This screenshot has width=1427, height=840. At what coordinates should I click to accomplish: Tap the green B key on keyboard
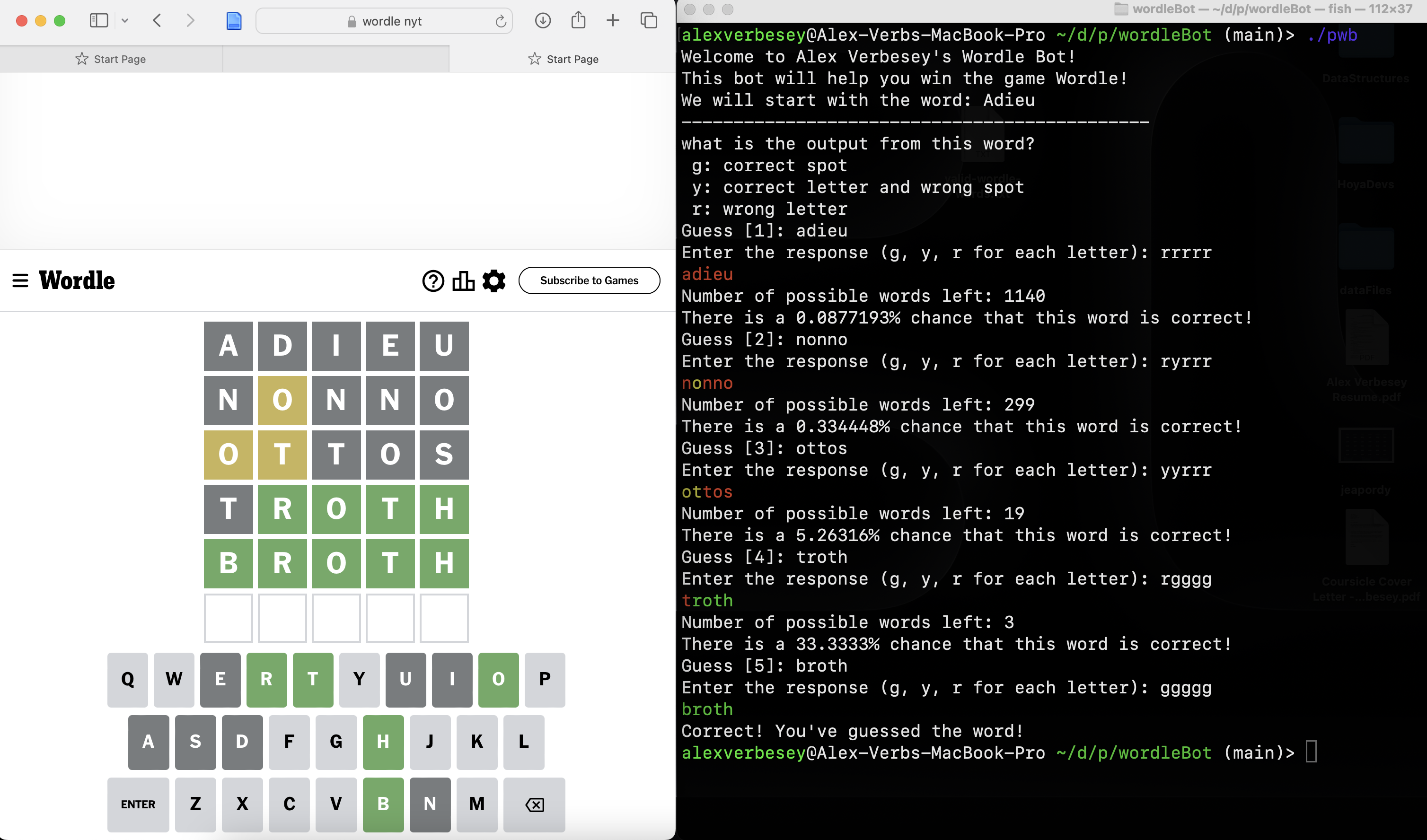[383, 805]
